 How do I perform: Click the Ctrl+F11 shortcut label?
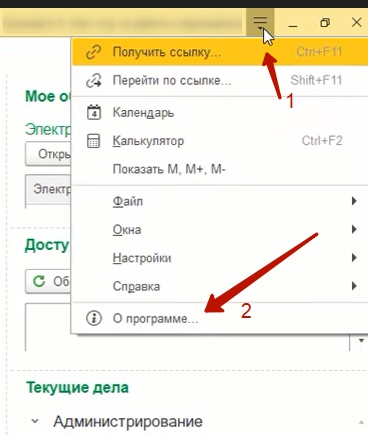click(319, 52)
